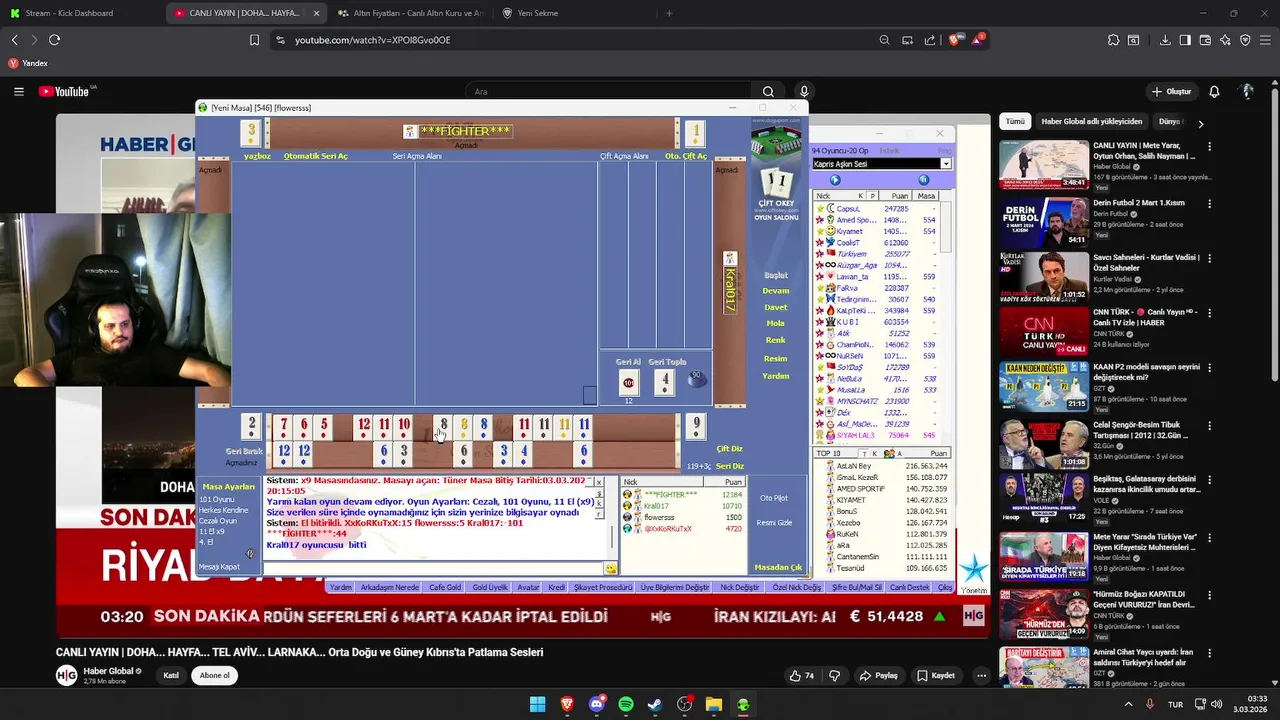Open the emoji smiley in game chat
Image resolution: width=1280 pixels, height=720 pixels.
point(610,568)
